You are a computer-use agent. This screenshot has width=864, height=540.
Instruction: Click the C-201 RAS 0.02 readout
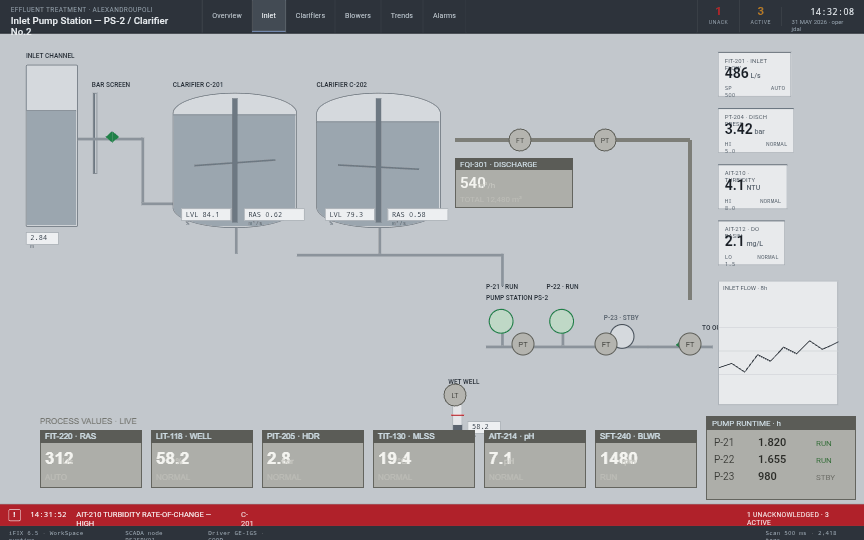[274, 214]
